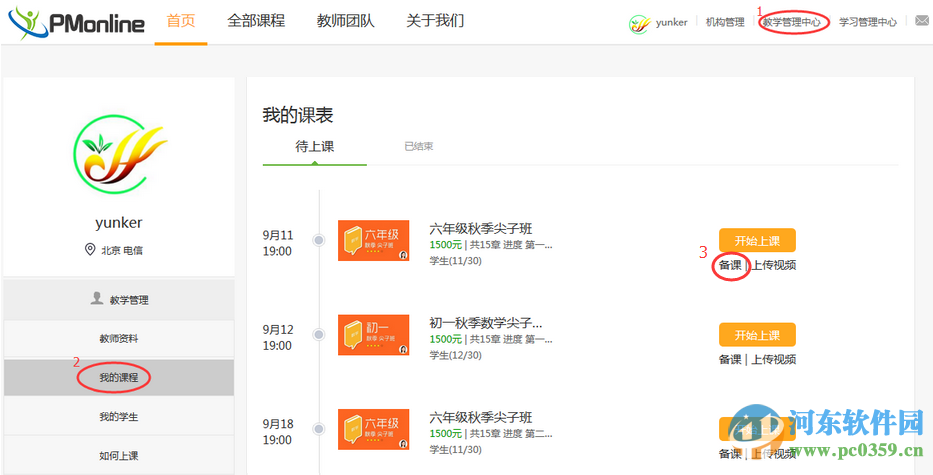The image size is (933, 475).
Task: Open the 9月18 六年级 course thumbnail
Action: click(373, 429)
